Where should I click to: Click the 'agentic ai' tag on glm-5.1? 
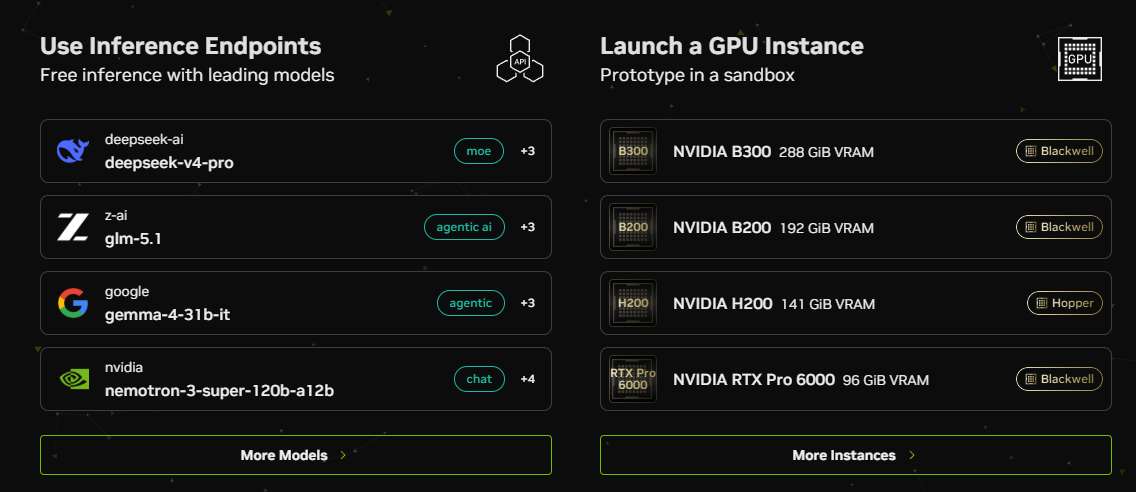(x=464, y=227)
